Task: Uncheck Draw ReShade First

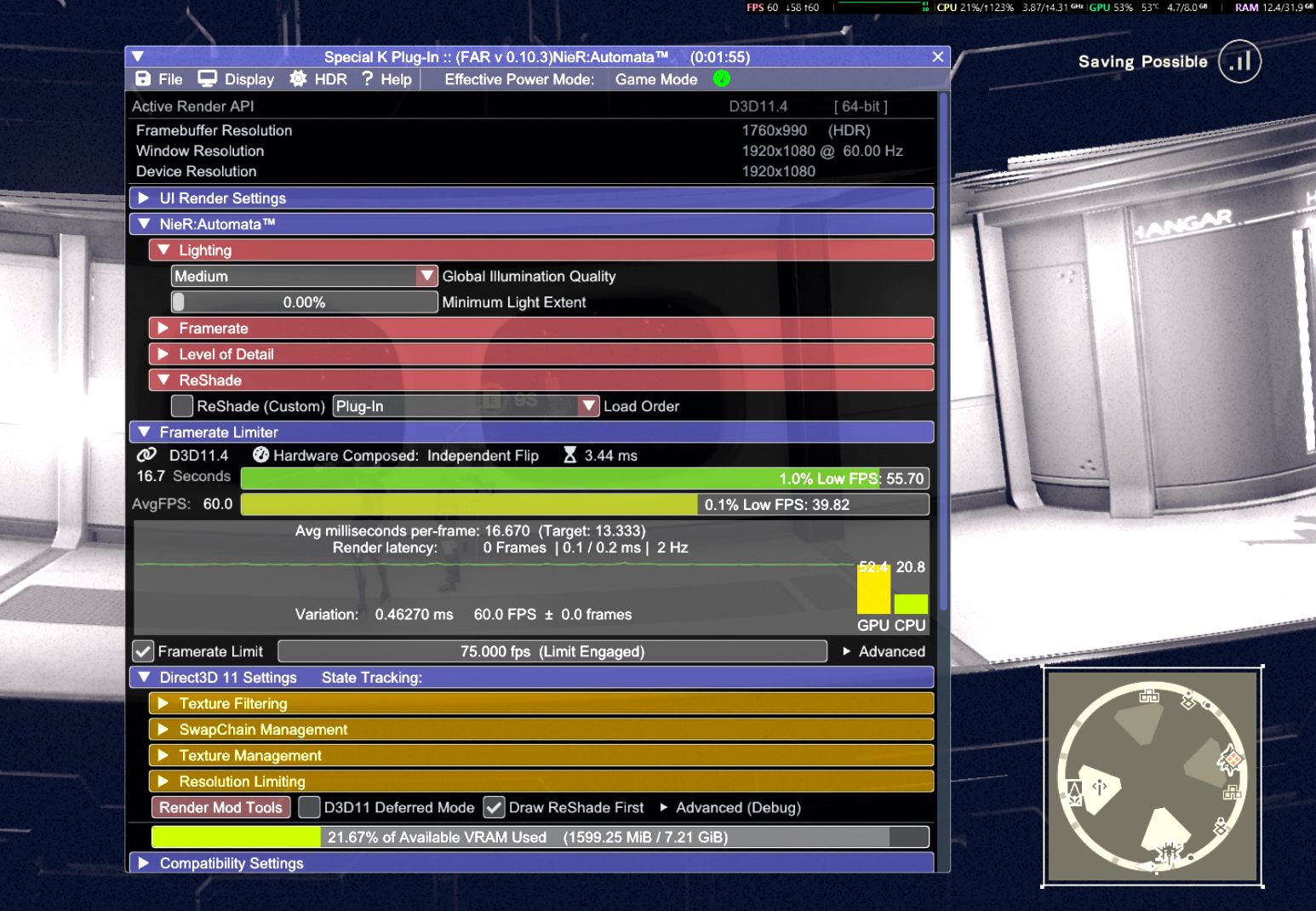Action: (x=494, y=807)
